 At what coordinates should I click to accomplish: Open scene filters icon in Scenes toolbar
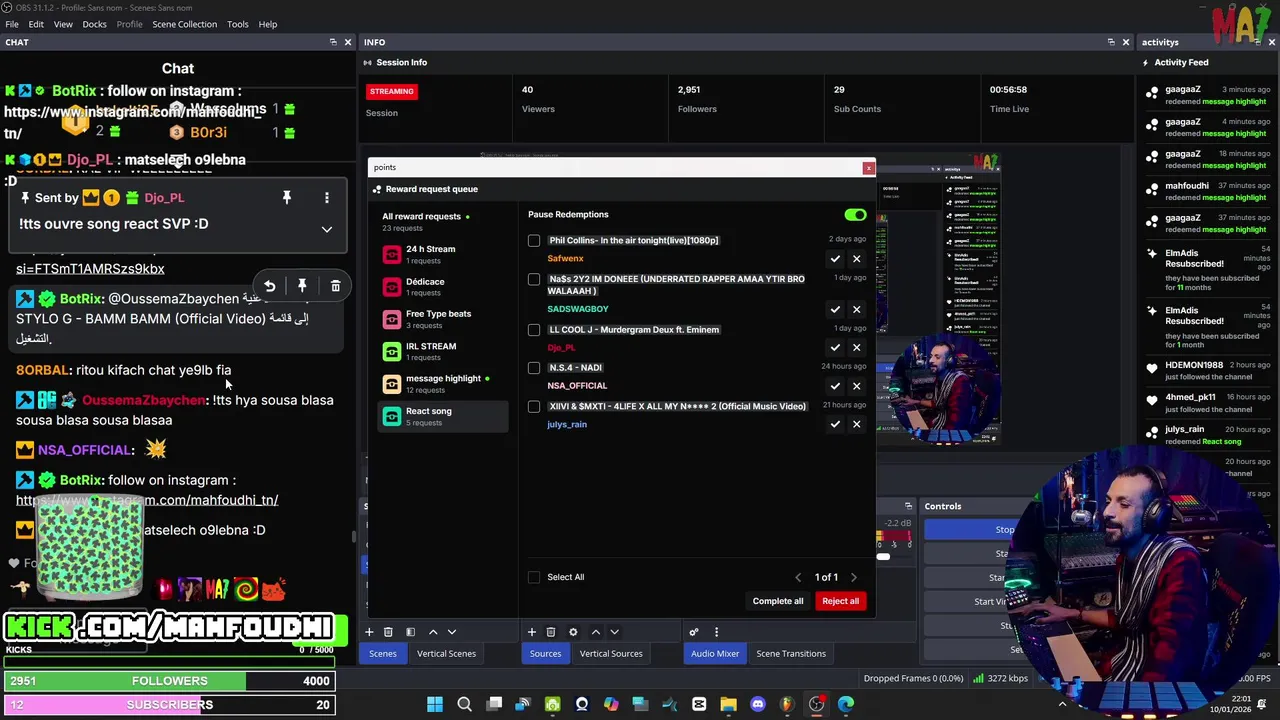410,632
